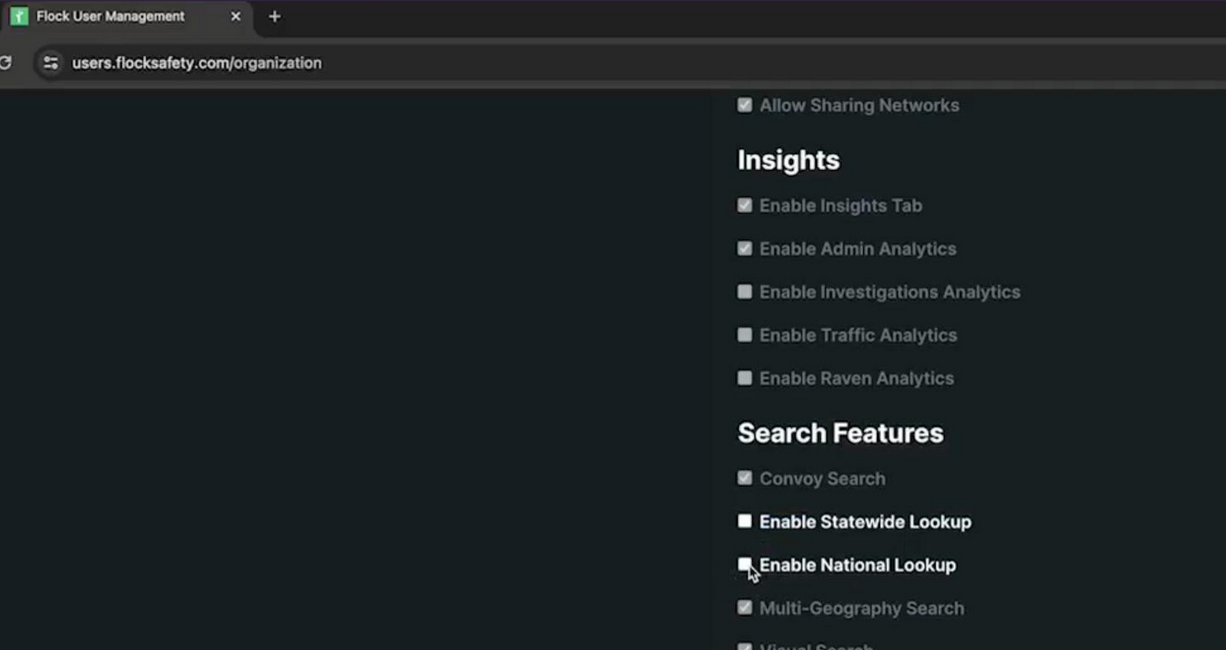Select the Flock User Management tab title
Viewport: 1226px width, 650px height.
(110, 16)
